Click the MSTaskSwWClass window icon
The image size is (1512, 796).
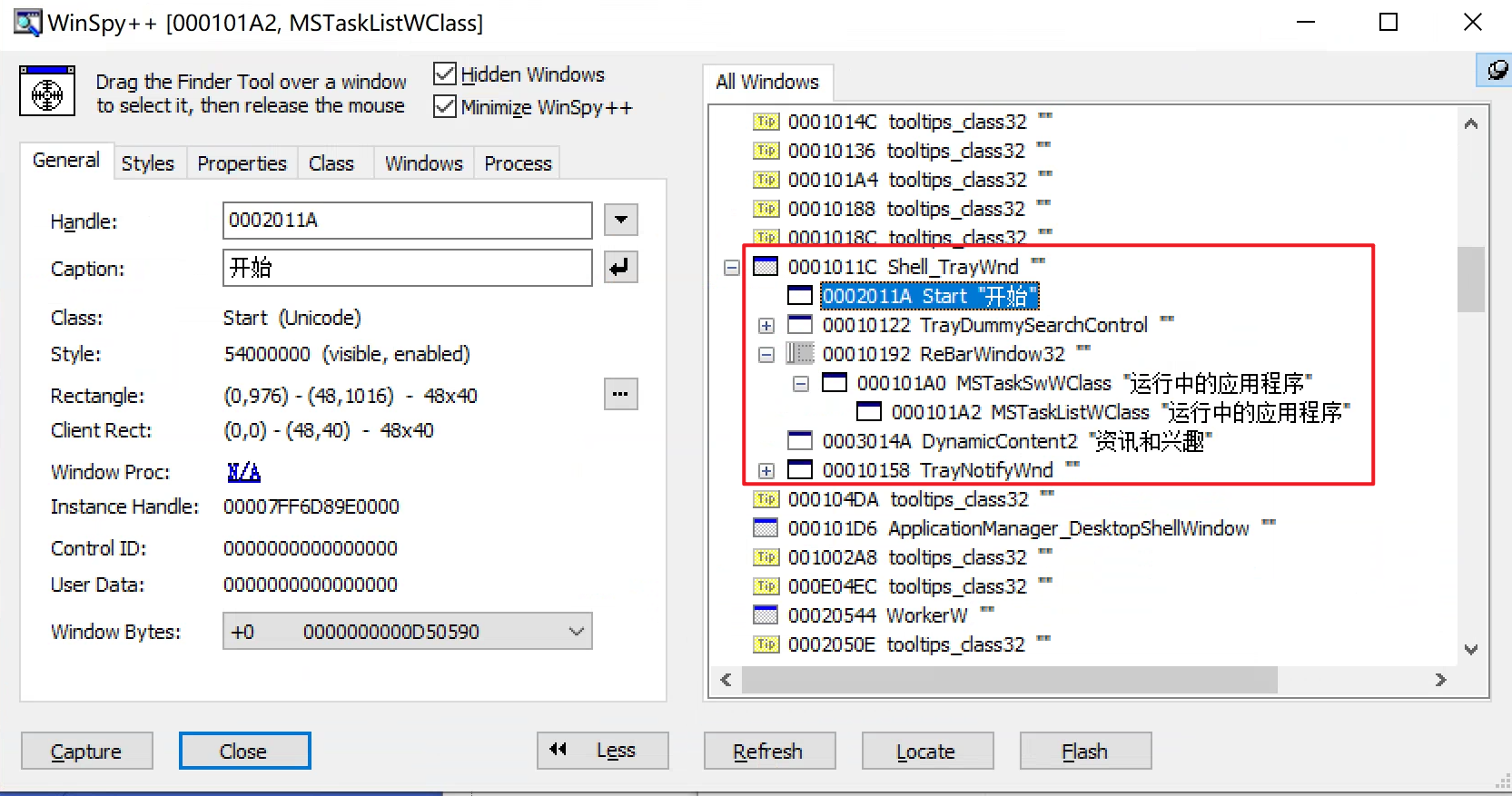pos(835,383)
